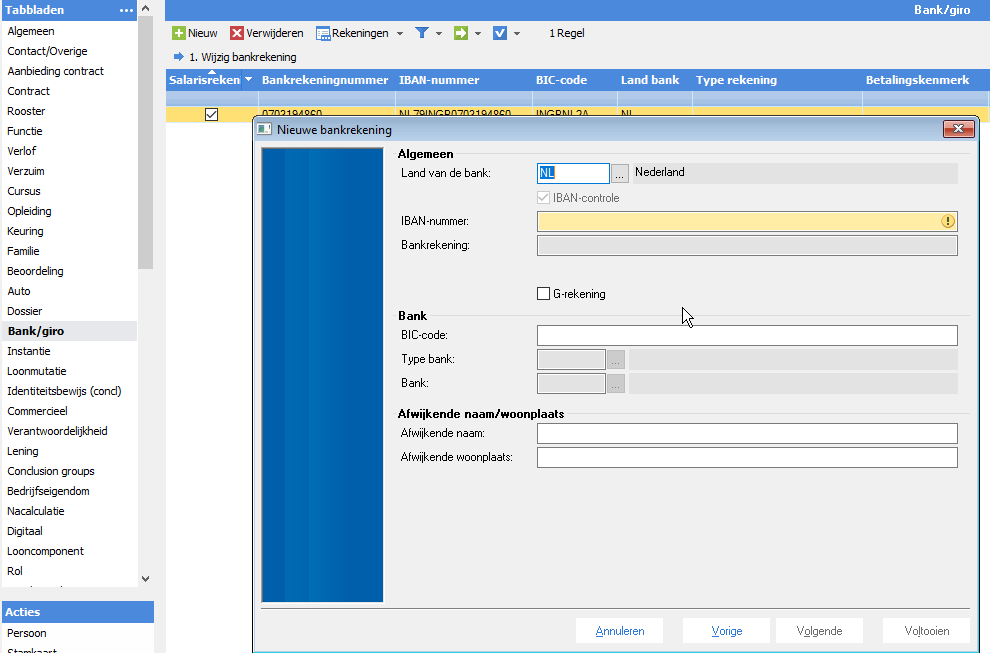Image resolution: width=990 pixels, height=653 pixels.
Task: Open the Type bank lookup button
Action: click(616, 359)
